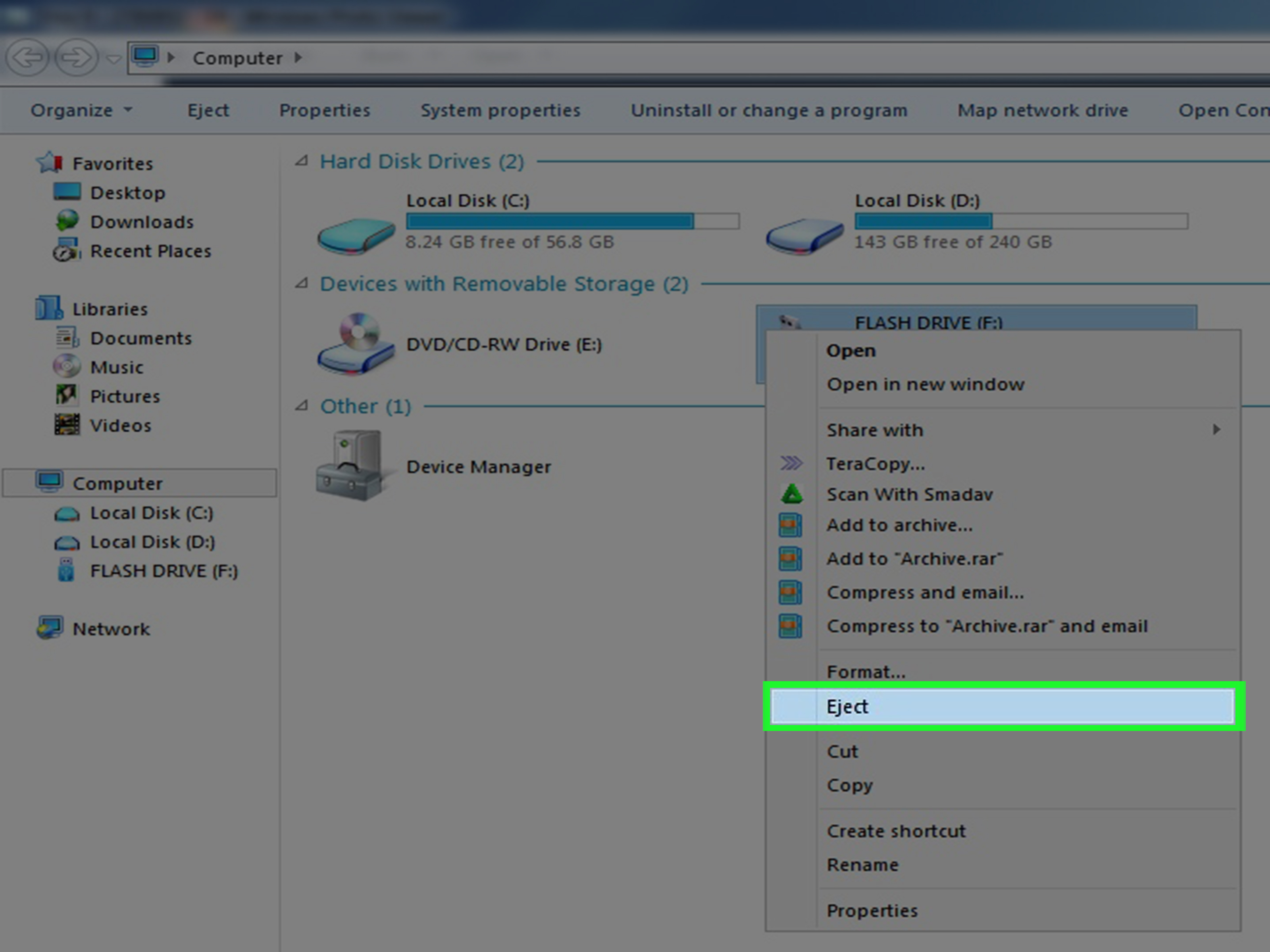1270x952 pixels.
Task: Select the DVD/CD-RW Drive (E:) icon
Action: point(356,343)
